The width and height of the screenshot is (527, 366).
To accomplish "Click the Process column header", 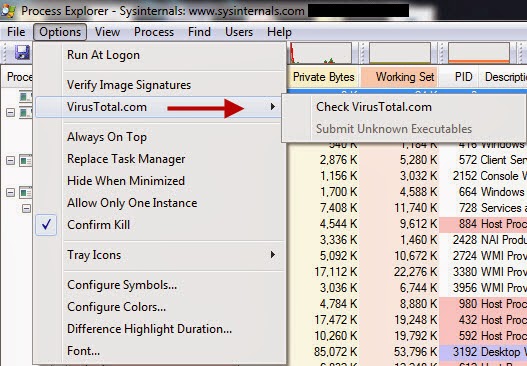I will coord(17,77).
